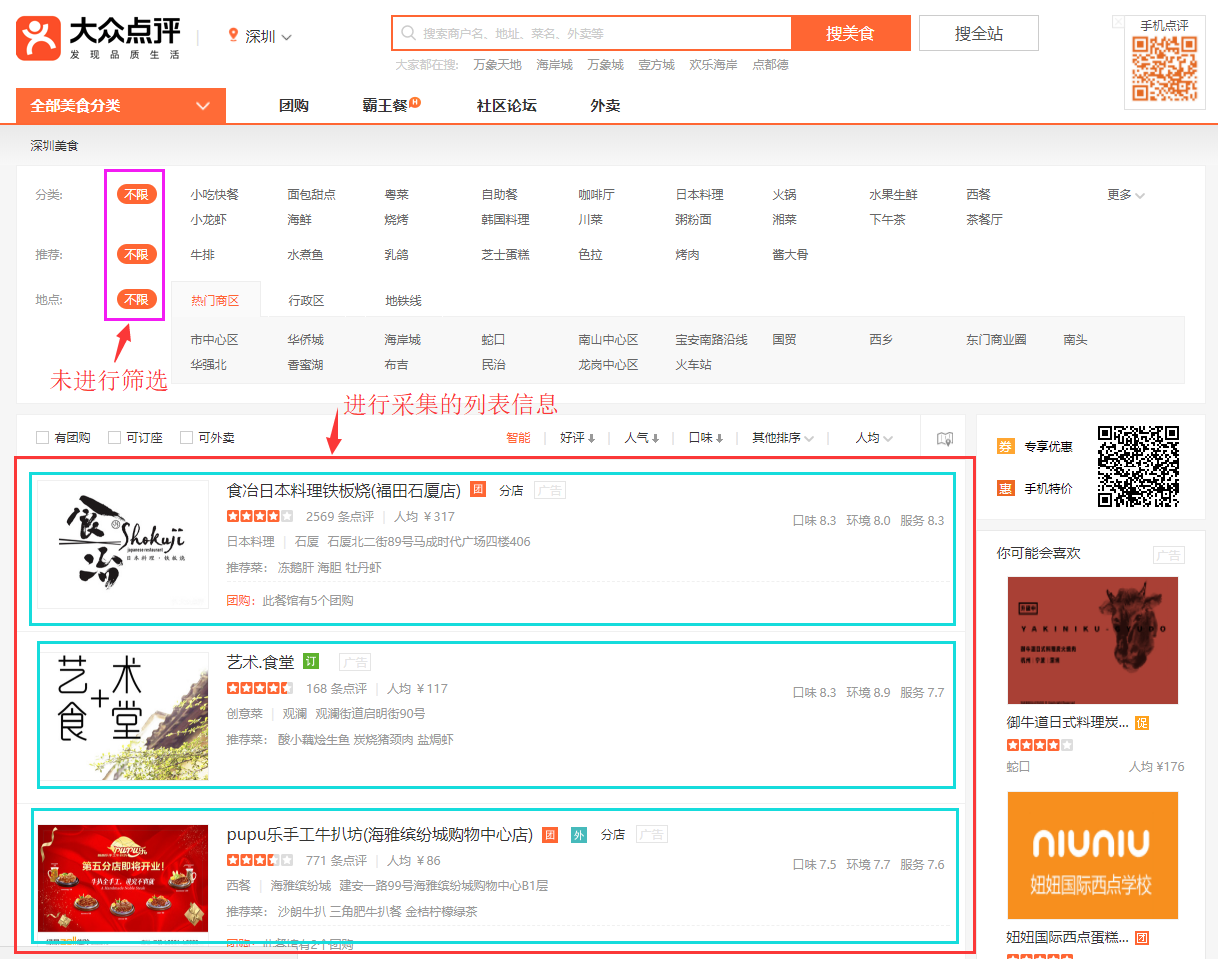Click star rating of pupu乐手工牛扒坊
This screenshot has width=1218, height=959.
(260, 860)
